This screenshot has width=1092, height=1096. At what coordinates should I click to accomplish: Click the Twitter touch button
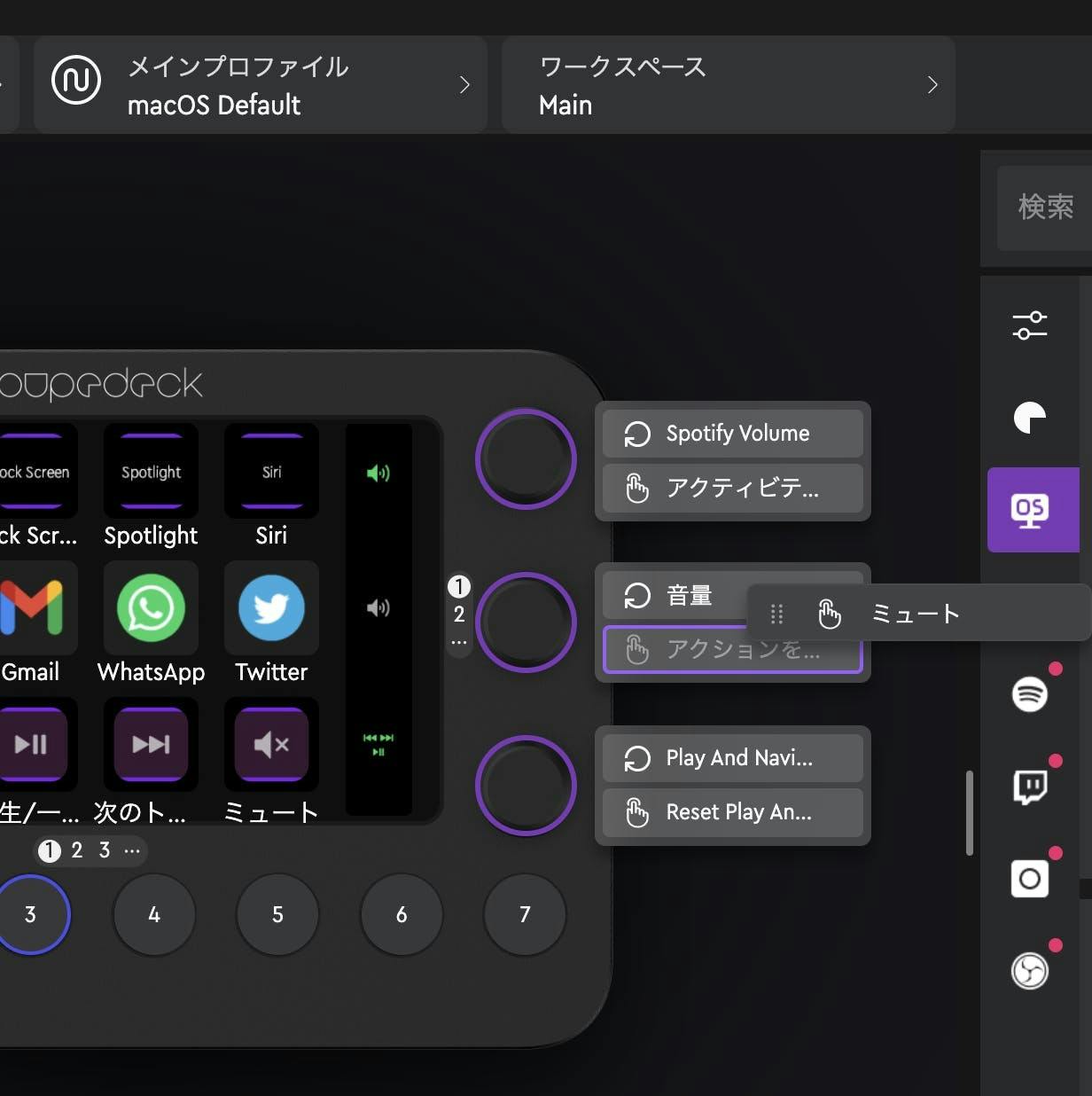(271, 608)
